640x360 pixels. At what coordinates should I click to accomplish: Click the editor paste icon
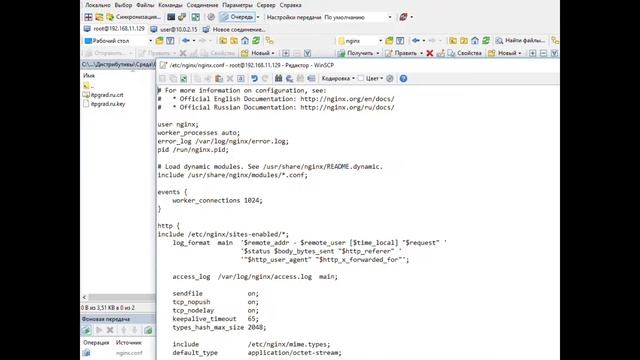click(219, 78)
